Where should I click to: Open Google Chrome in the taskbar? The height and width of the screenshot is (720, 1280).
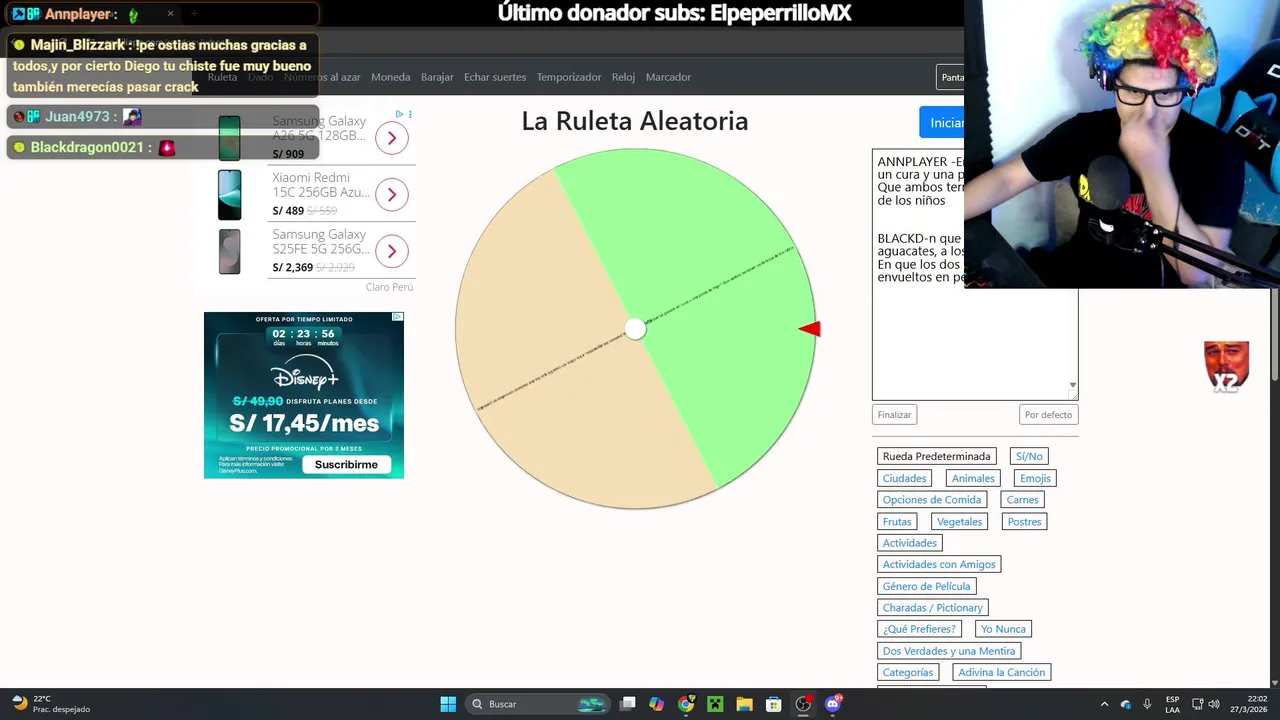(x=686, y=704)
